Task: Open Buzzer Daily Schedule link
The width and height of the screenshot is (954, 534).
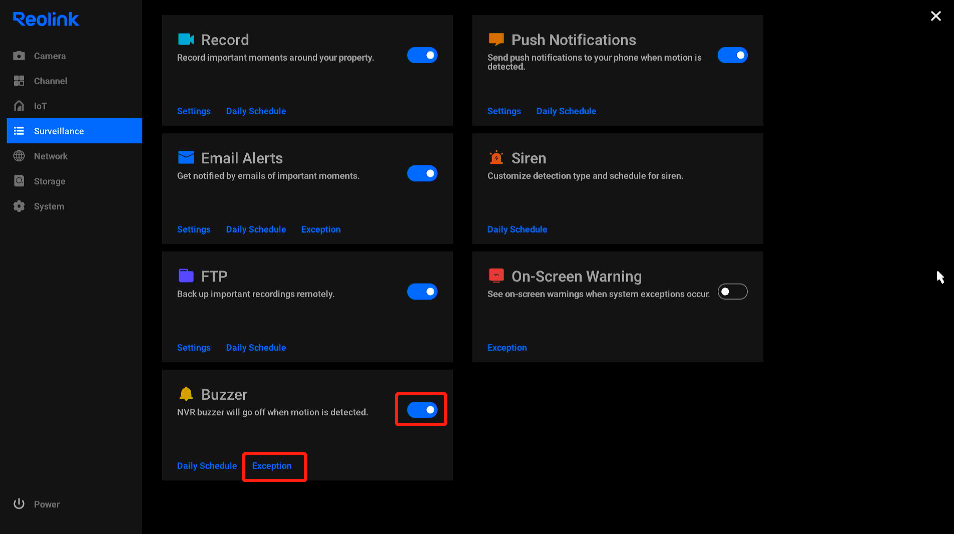Action: pyautogui.click(x=207, y=466)
